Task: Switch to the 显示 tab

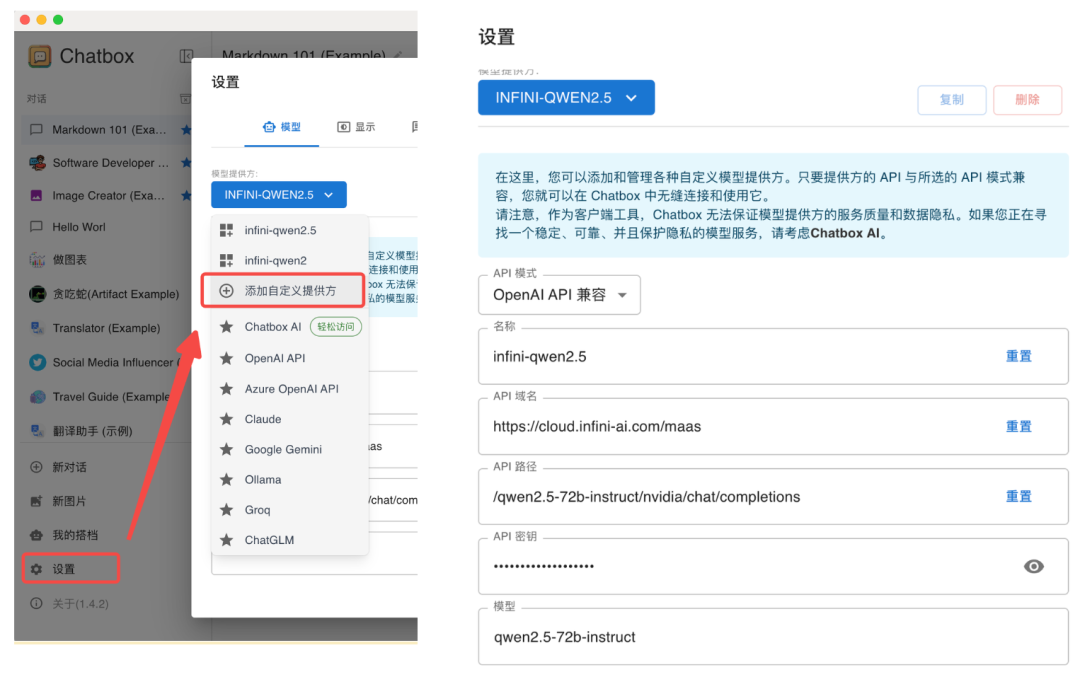Action: pyautogui.click(x=356, y=127)
